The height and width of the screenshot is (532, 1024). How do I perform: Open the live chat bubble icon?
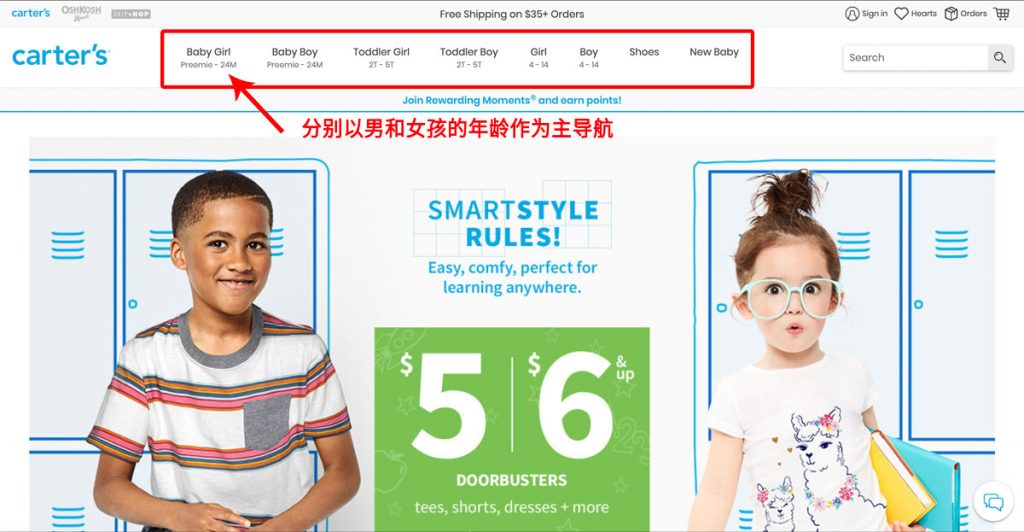coord(993,502)
